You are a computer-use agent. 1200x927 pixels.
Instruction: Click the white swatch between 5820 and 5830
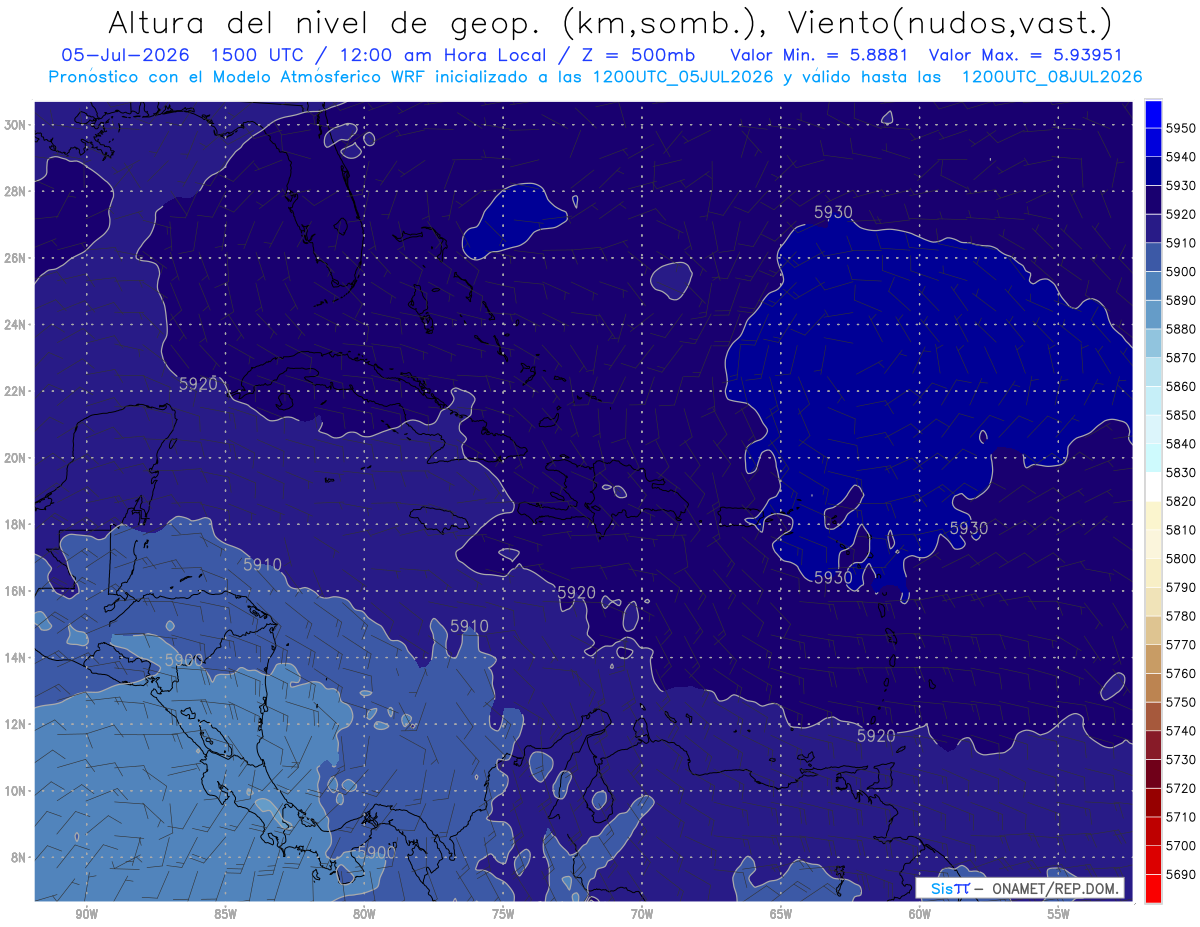point(1153,486)
